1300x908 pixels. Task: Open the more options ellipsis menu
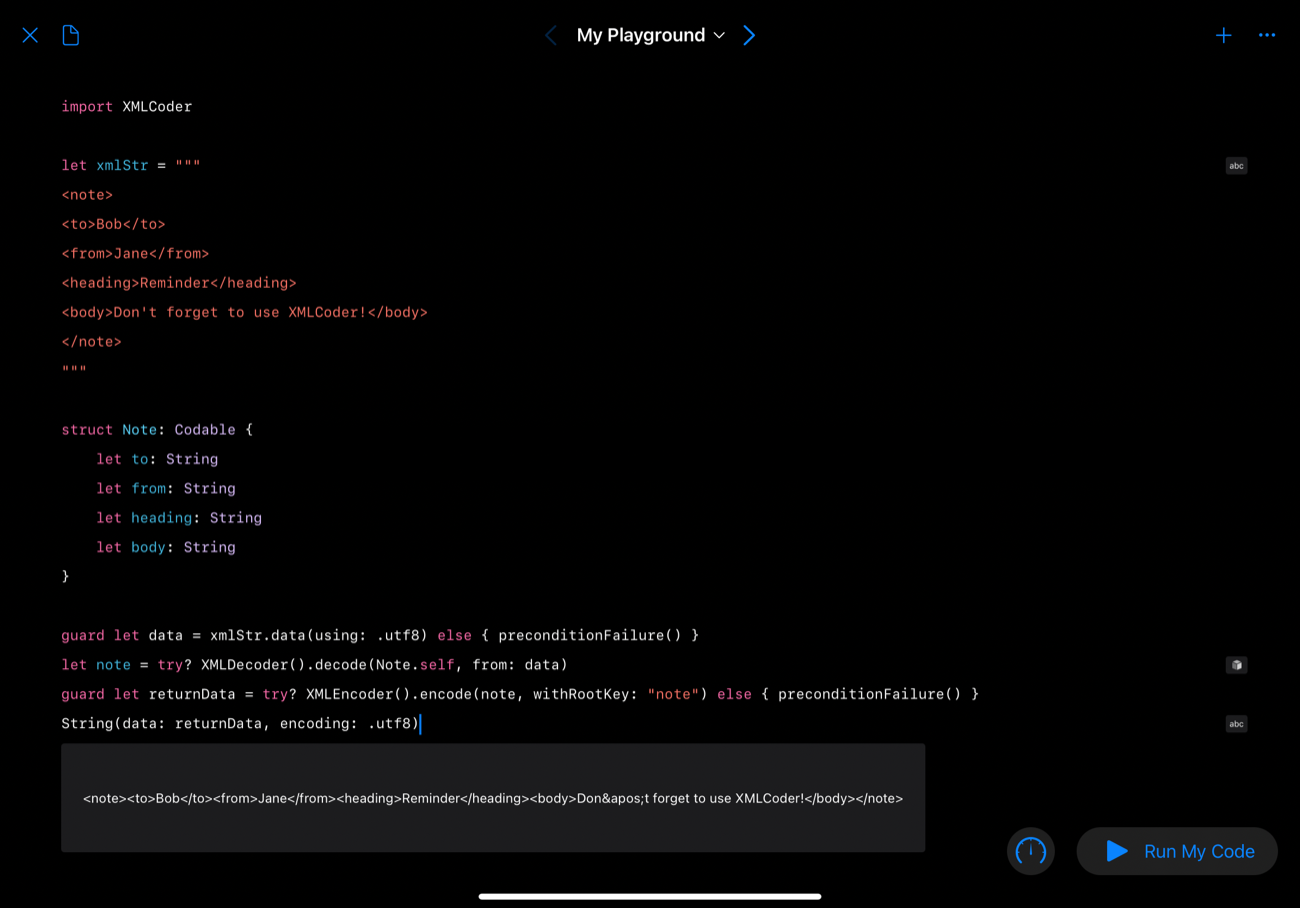point(1267,35)
